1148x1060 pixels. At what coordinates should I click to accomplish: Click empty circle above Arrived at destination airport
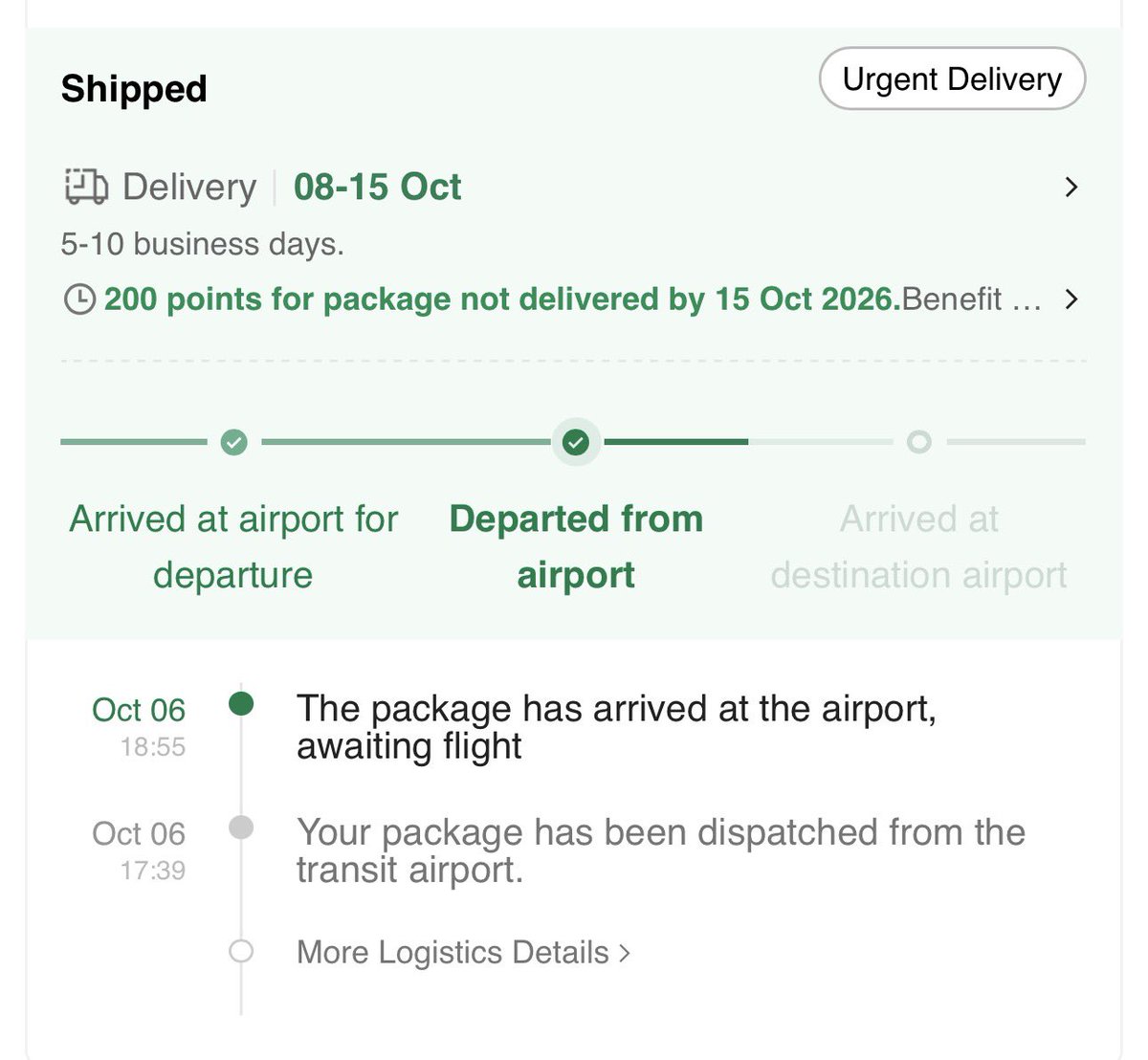pos(919,442)
